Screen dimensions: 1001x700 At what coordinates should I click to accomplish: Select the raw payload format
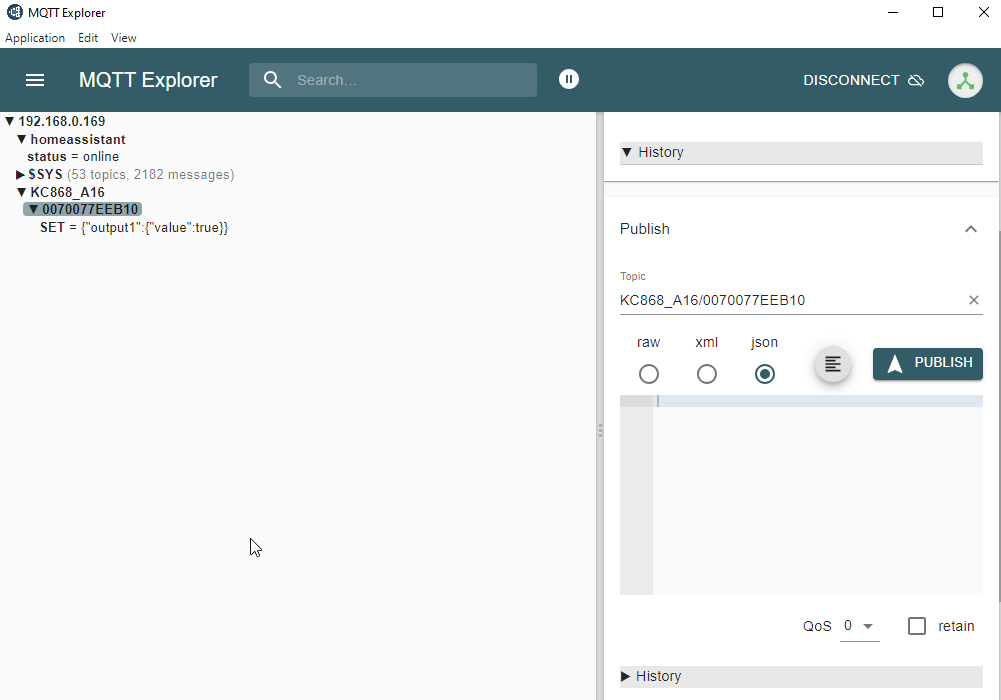tap(649, 374)
